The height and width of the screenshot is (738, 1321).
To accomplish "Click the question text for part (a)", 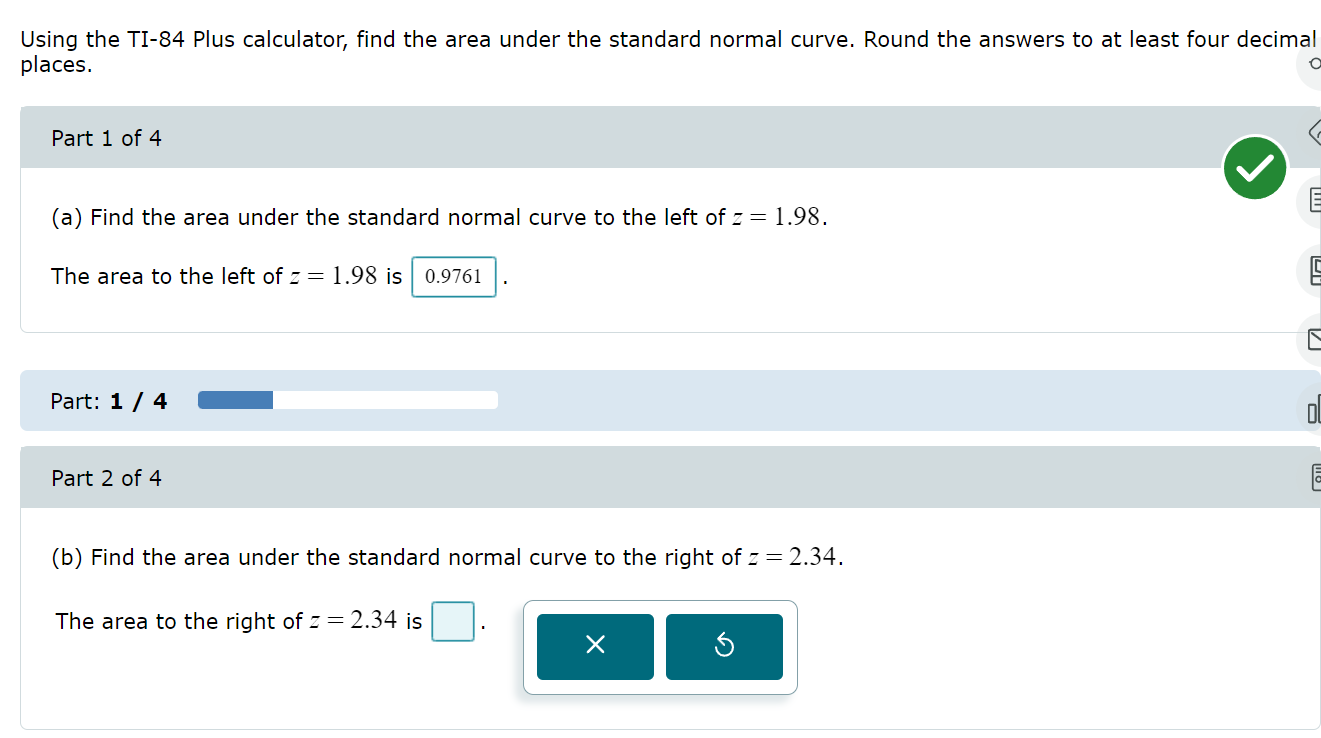I will coord(436,216).
